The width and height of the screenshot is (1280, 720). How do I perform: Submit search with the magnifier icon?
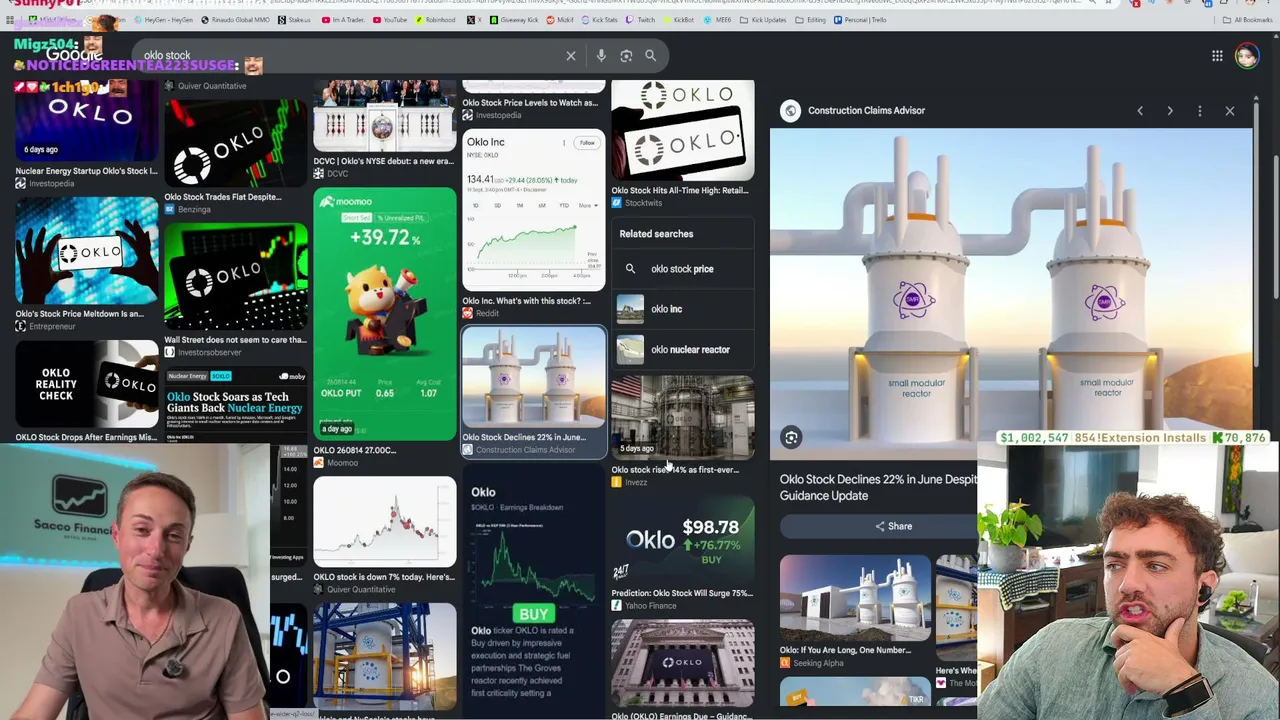click(x=650, y=56)
